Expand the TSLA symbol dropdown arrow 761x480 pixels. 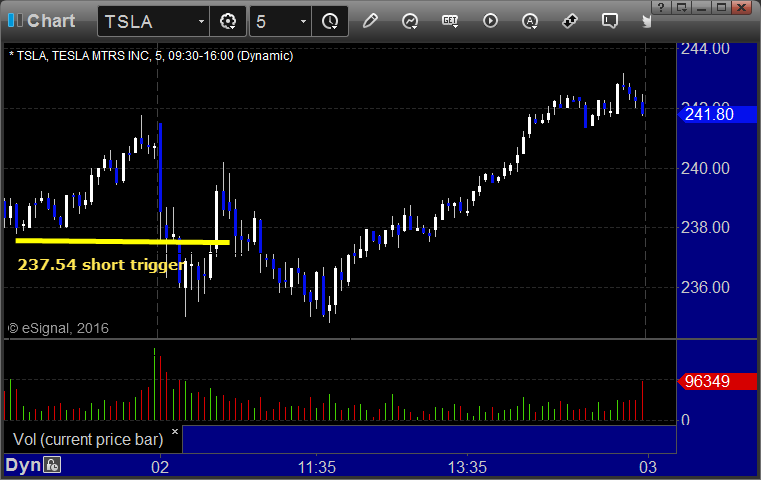click(x=201, y=21)
